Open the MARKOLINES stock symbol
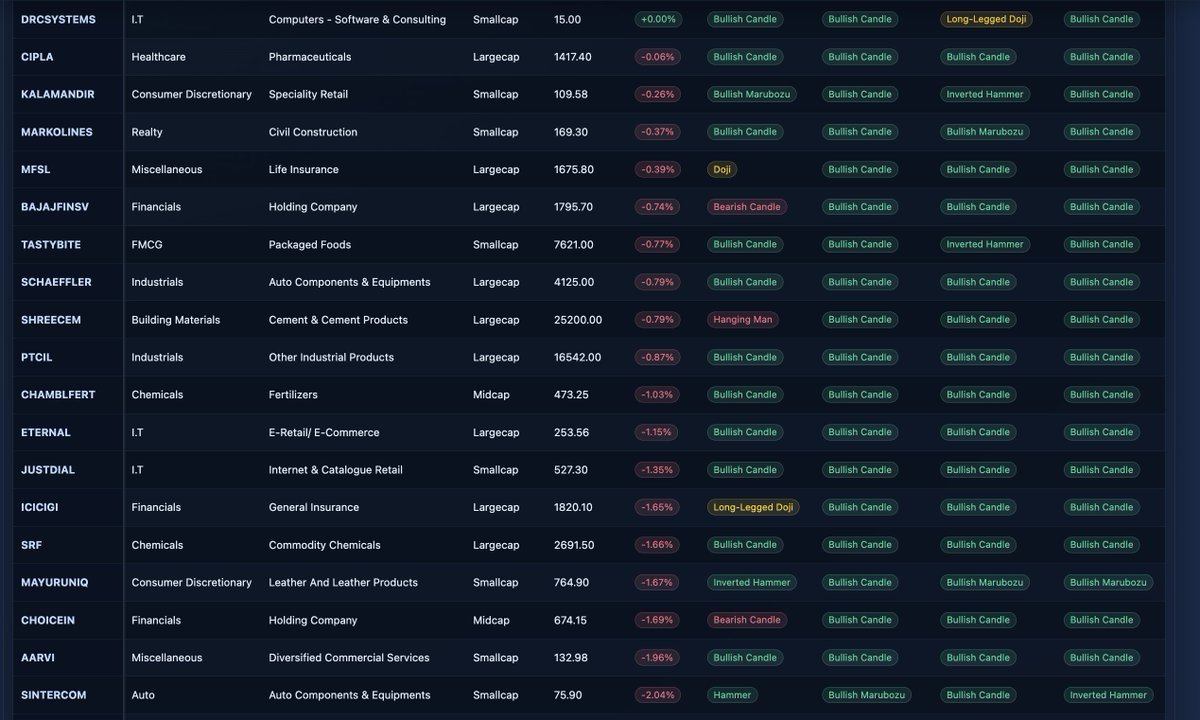 coord(56,132)
